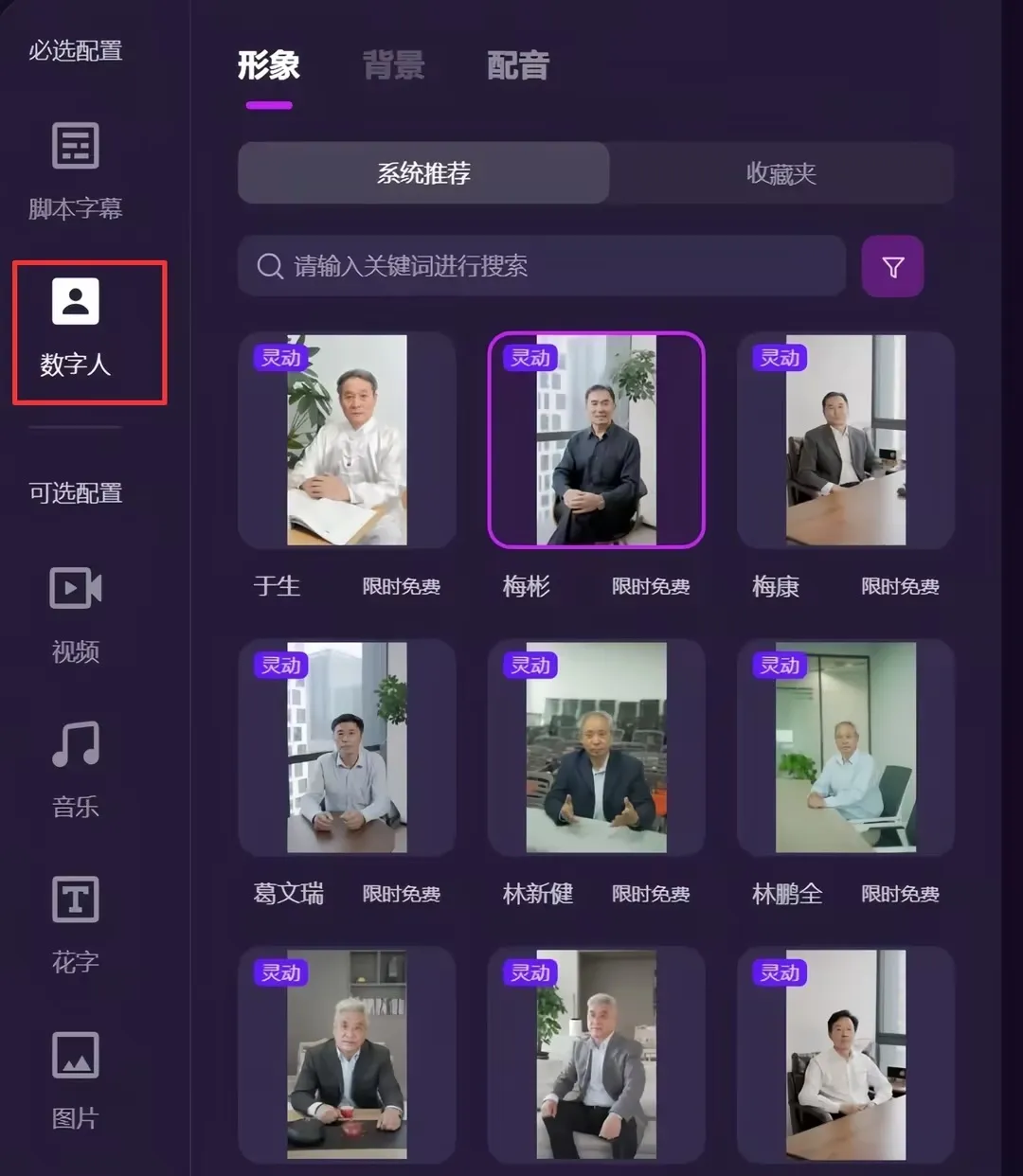
Task: Select the 收藏夹 favorites segment
Action: click(x=781, y=173)
